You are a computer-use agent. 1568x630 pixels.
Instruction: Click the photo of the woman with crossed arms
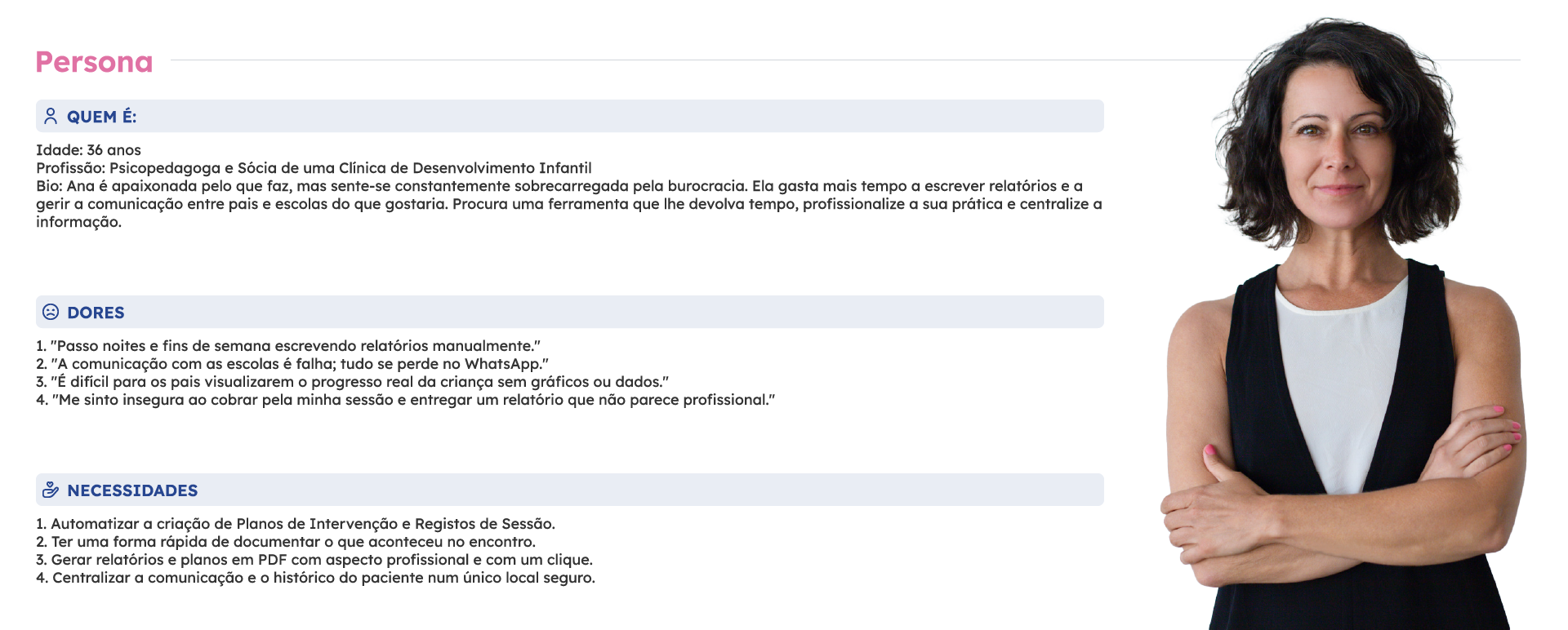click(x=1343, y=326)
